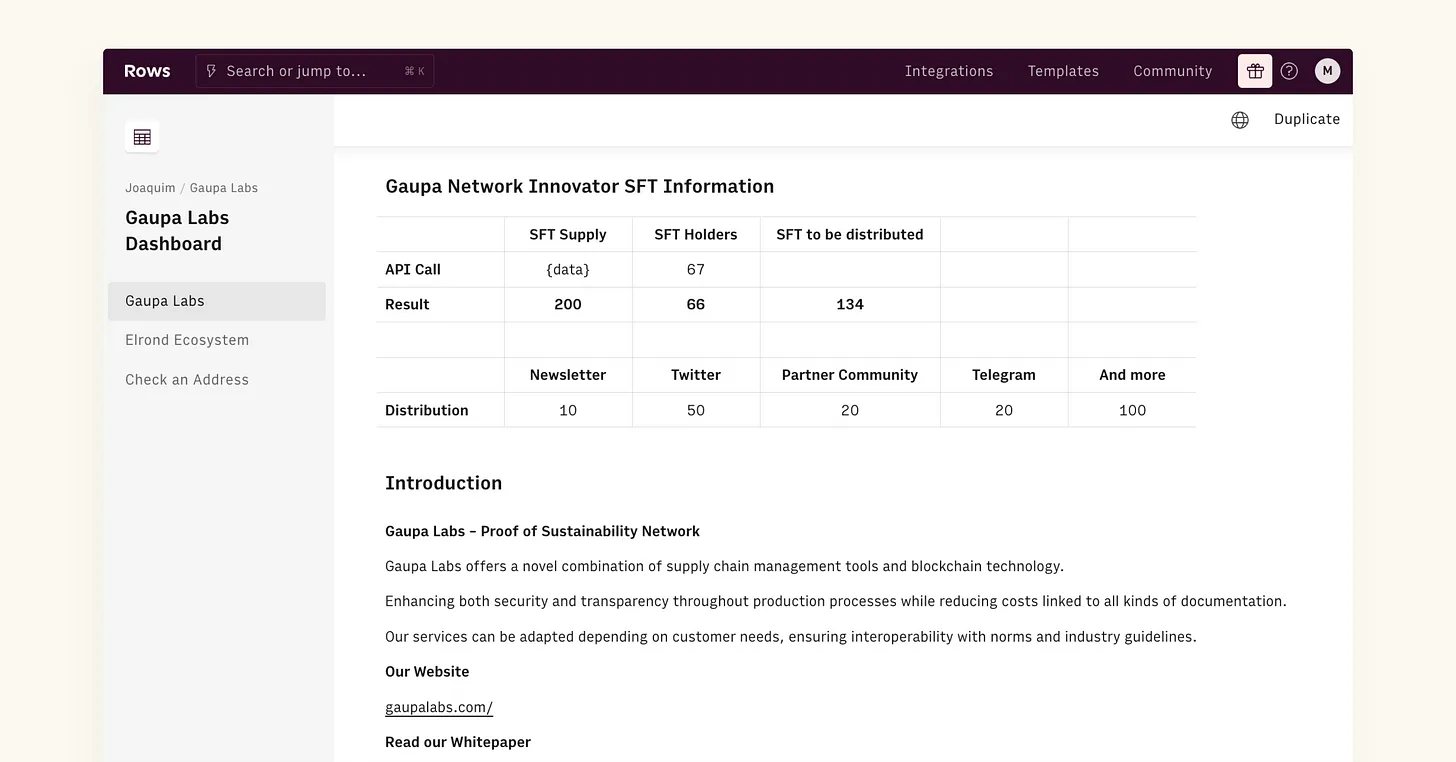Select the cell with value 67
The height and width of the screenshot is (762, 1456).
(696, 270)
